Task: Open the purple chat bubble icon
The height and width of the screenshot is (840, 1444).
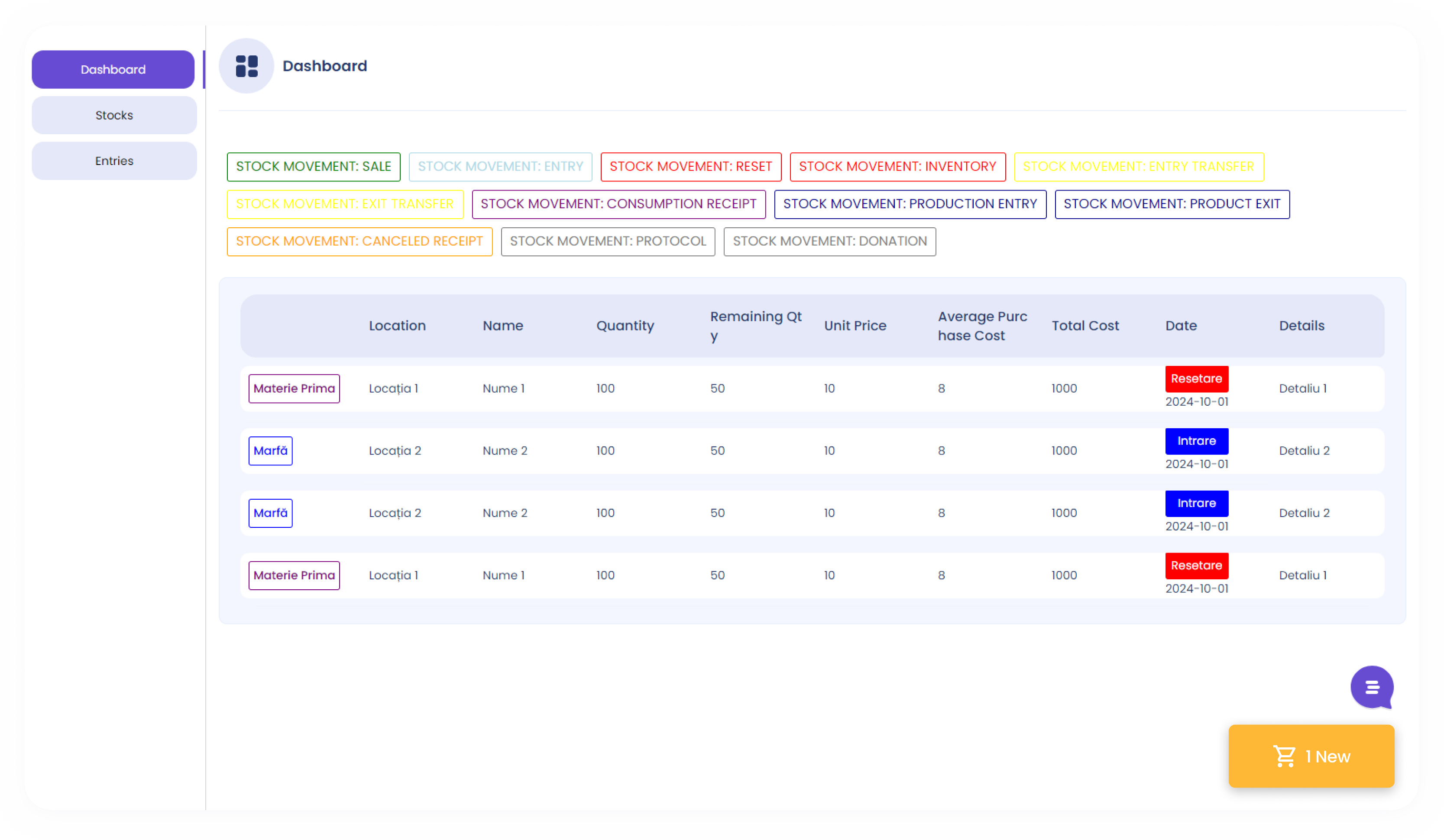Action: click(x=1371, y=687)
